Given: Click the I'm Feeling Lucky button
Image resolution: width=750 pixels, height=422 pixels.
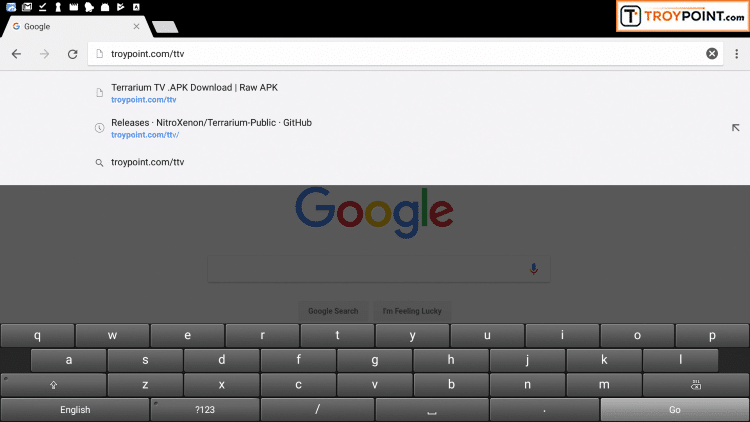Looking at the screenshot, I should pyautogui.click(x=412, y=311).
